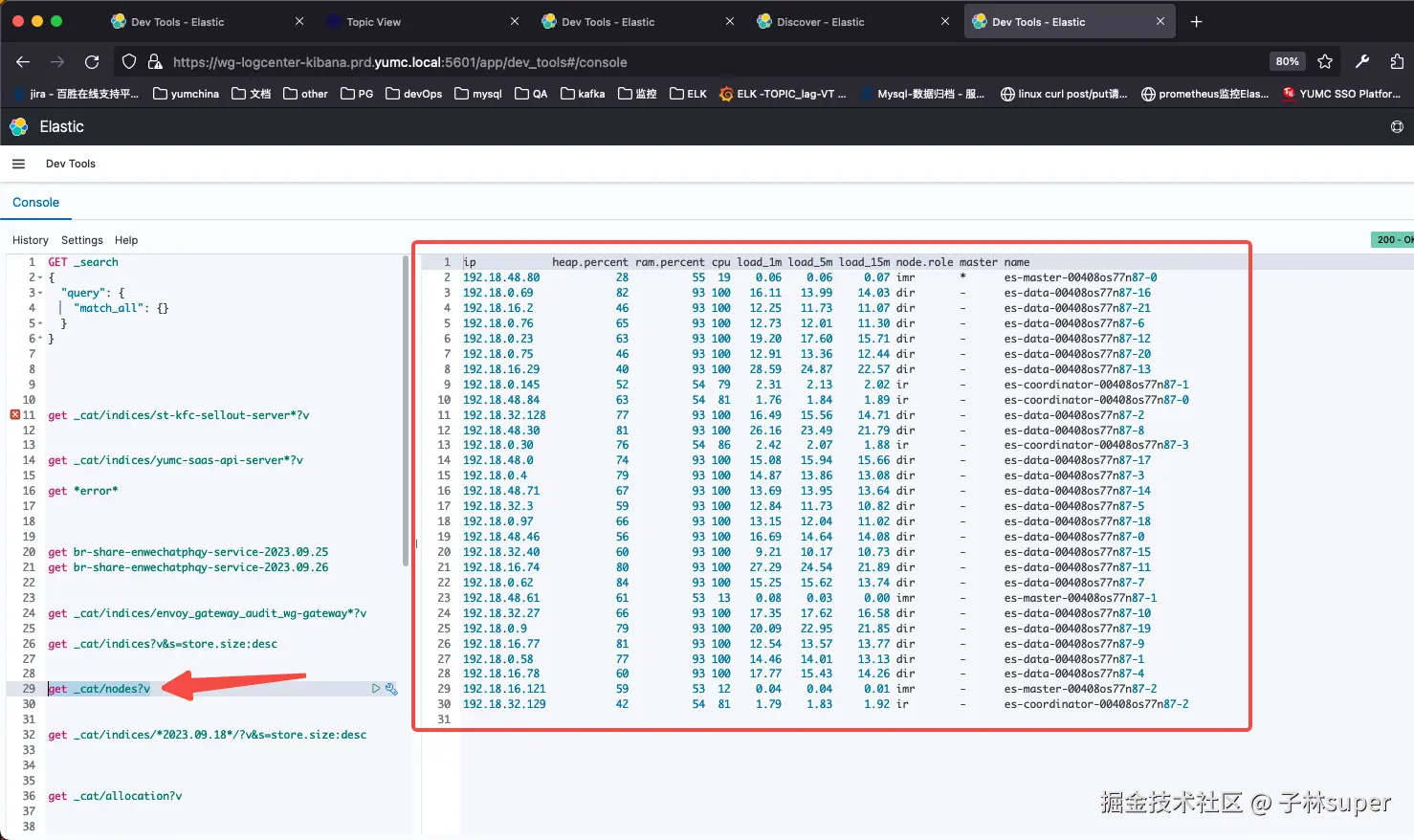Open the browser extensions icon
The width and height of the screenshot is (1414, 840).
(x=1397, y=62)
